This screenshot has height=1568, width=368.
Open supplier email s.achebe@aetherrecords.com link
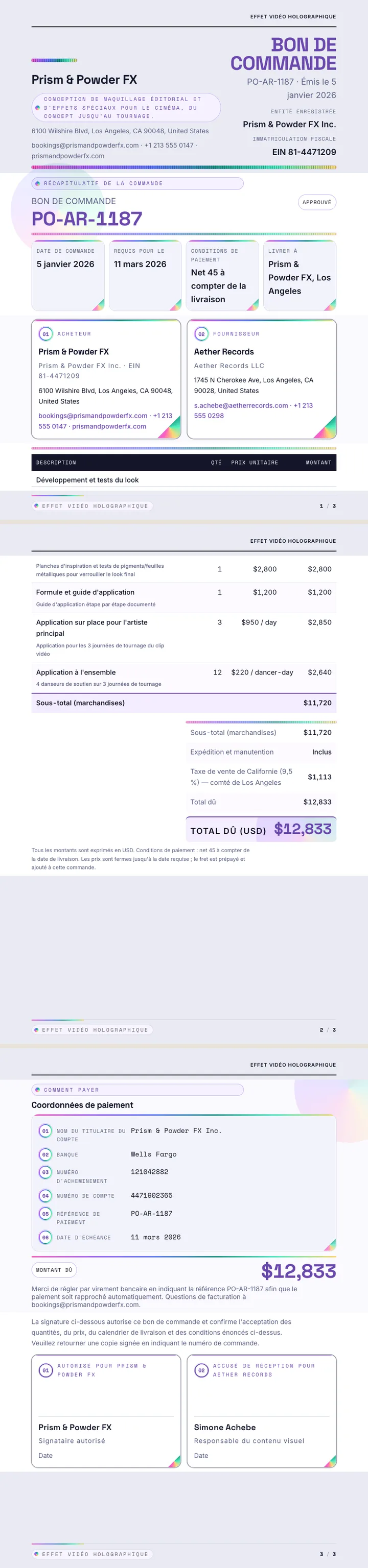(241, 405)
